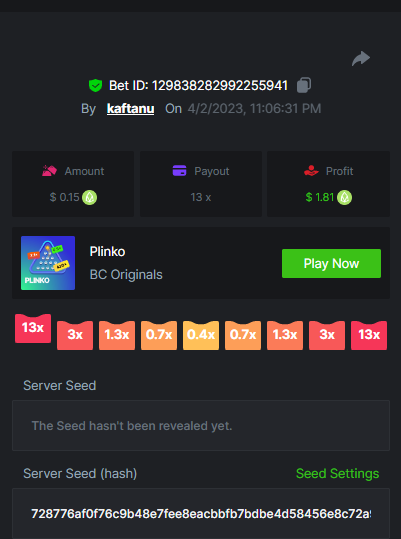The image size is (401, 539).
Task: Select the highlighted leftmost 13x multiplier
Action: (33, 328)
